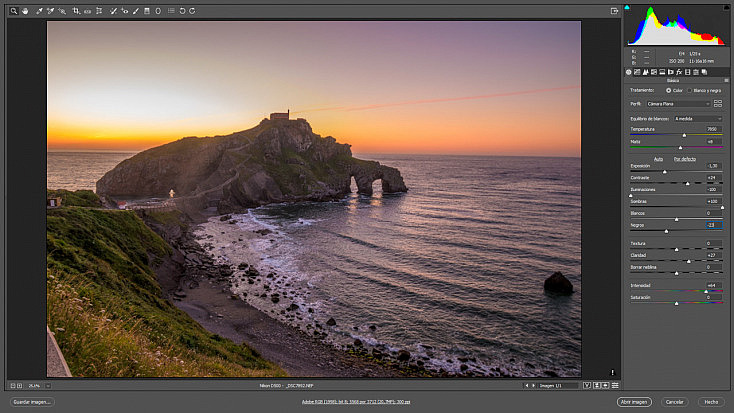Open the preview preferences menu icon
The image size is (734, 413).
(615, 385)
